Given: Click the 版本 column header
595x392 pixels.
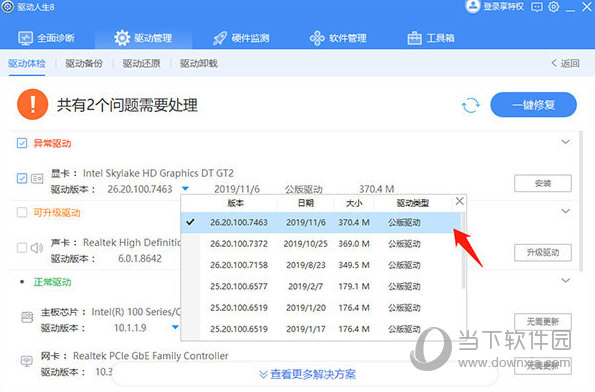Looking at the screenshot, I should click(x=235, y=203).
